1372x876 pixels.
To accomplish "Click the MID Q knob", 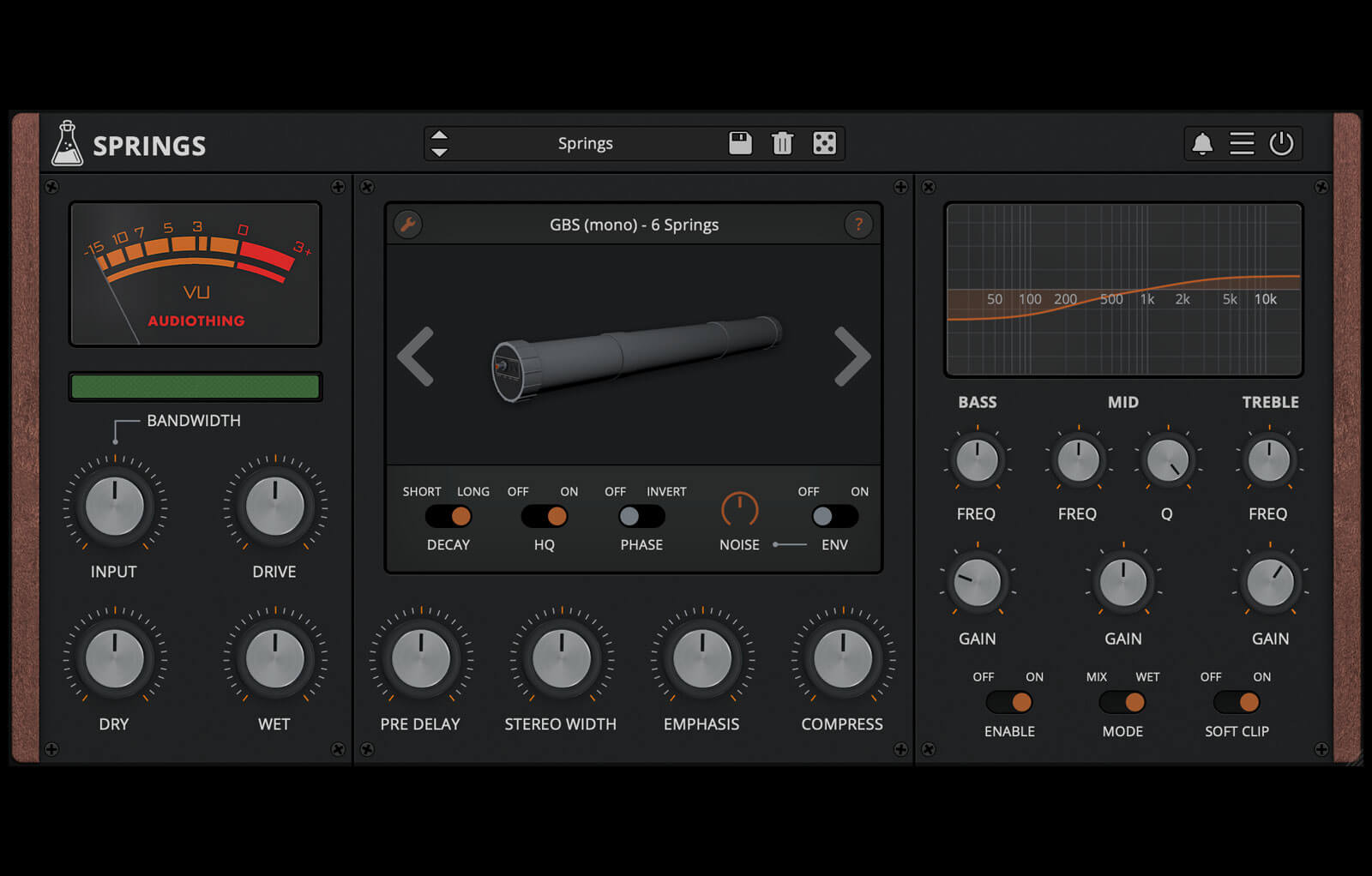I will pyautogui.click(x=1168, y=459).
